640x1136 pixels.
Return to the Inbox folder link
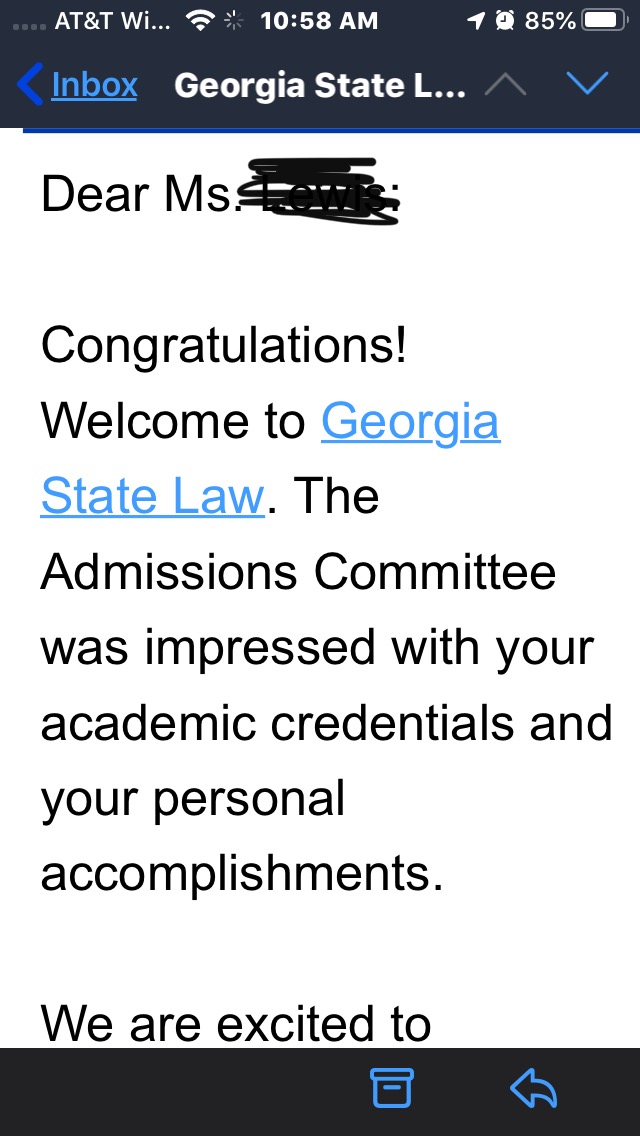tap(94, 85)
